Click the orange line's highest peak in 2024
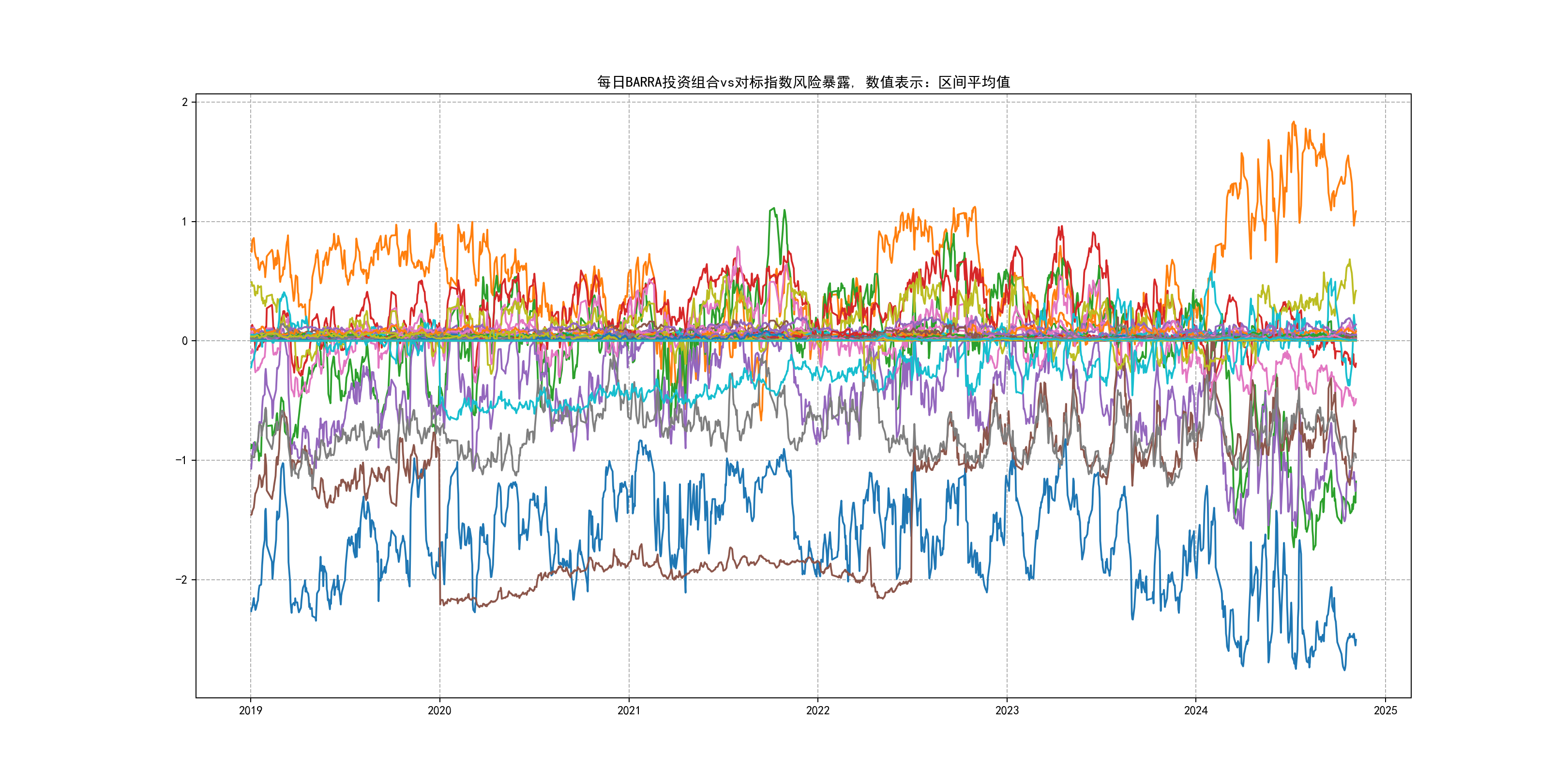The width and height of the screenshot is (1568, 784). (x=1294, y=122)
